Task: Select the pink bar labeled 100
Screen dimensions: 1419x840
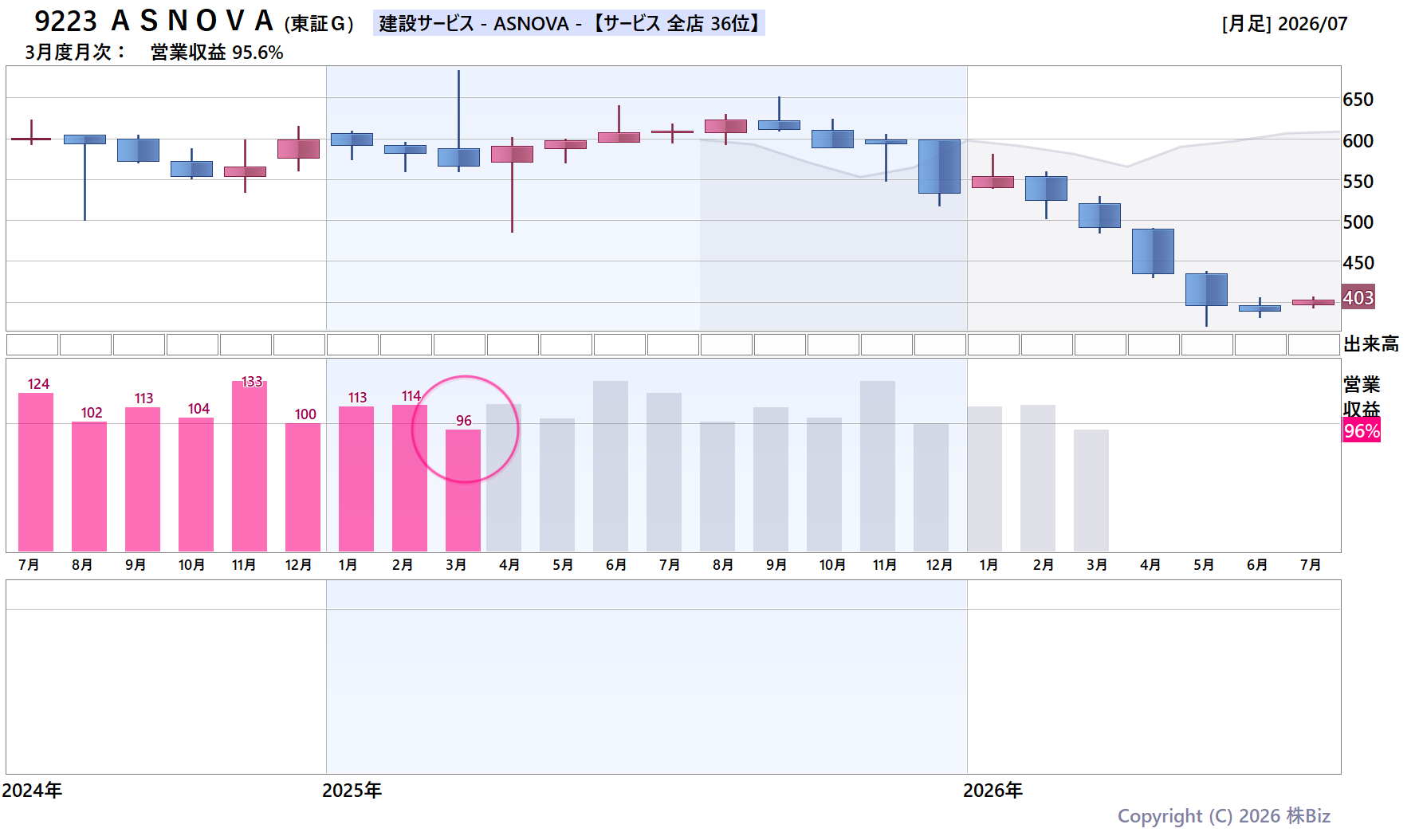Action: (303, 487)
